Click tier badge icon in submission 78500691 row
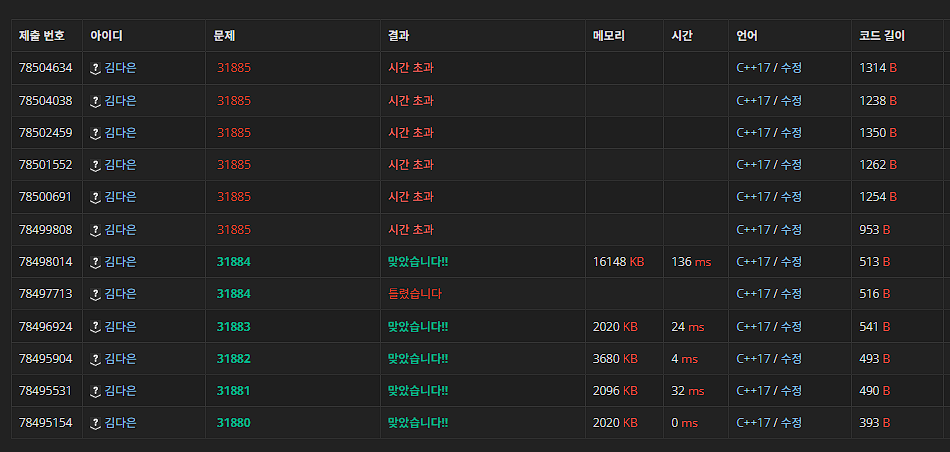Image resolution: width=950 pixels, height=452 pixels. coord(95,197)
